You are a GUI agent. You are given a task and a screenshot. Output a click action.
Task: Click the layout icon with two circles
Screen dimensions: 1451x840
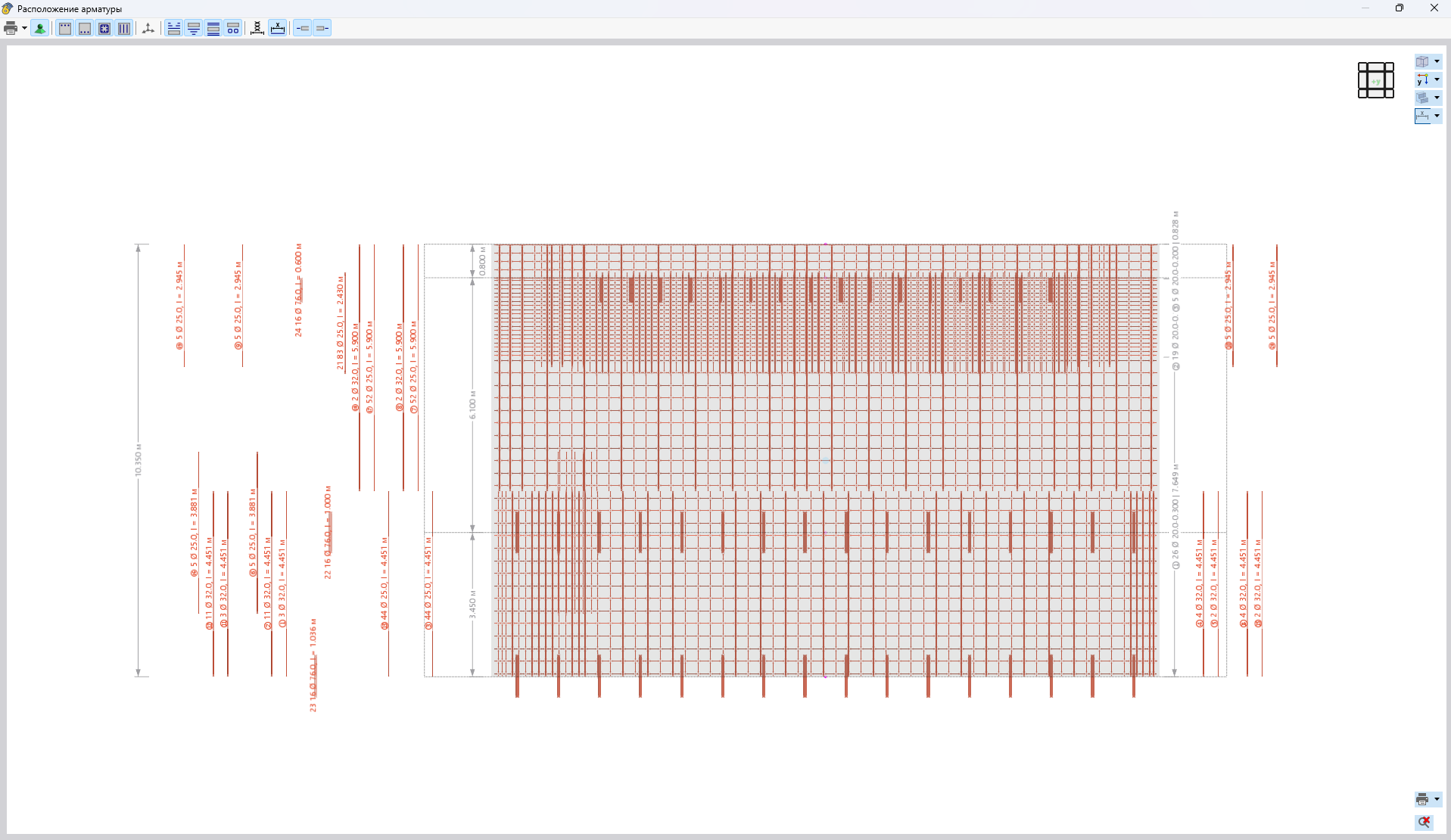[233, 29]
